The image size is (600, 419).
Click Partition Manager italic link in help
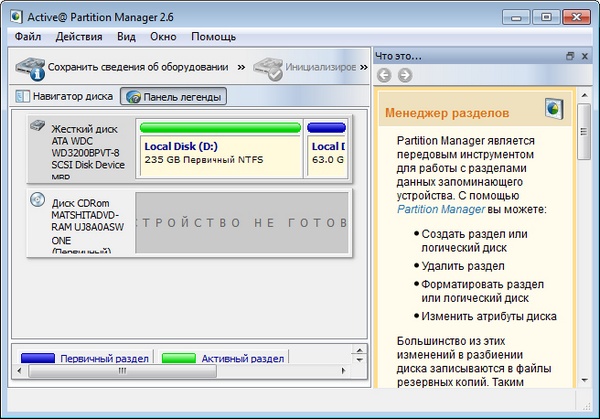tap(441, 209)
